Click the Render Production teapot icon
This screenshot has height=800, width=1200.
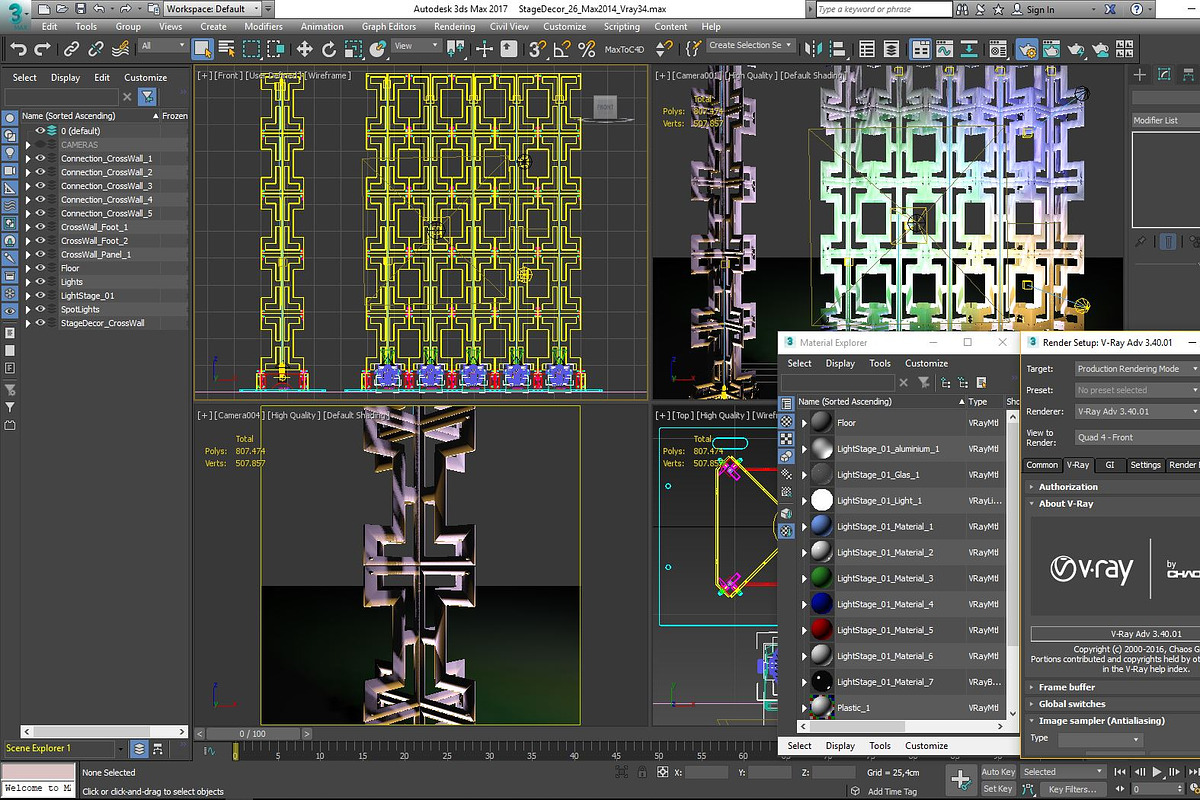(1075, 48)
